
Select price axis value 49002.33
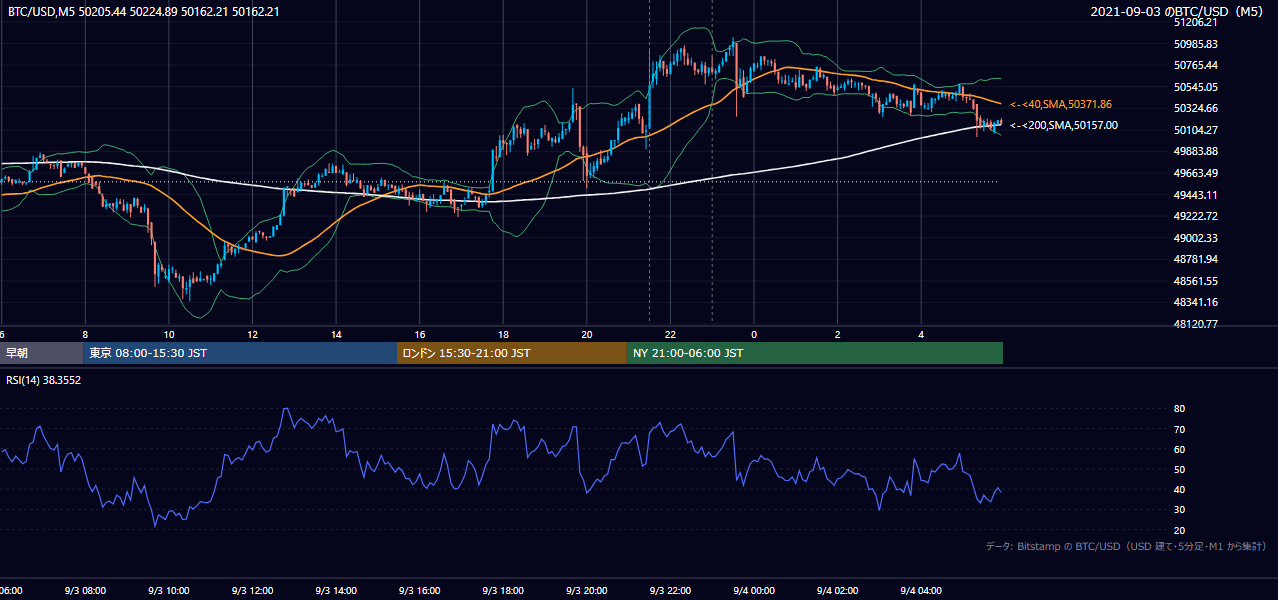[x=1195, y=238]
